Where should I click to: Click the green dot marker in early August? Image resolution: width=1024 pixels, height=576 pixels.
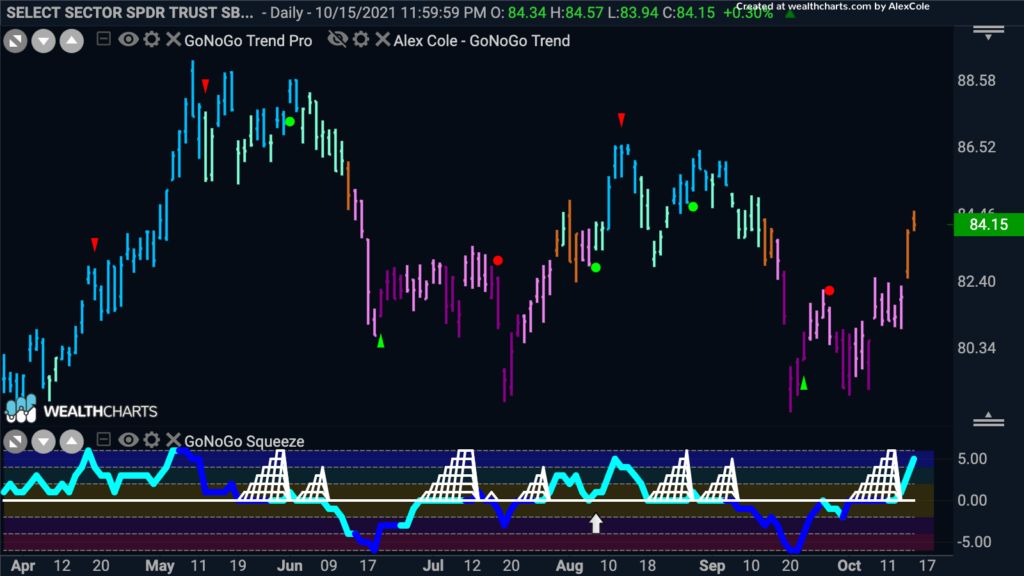click(x=596, y=268)
